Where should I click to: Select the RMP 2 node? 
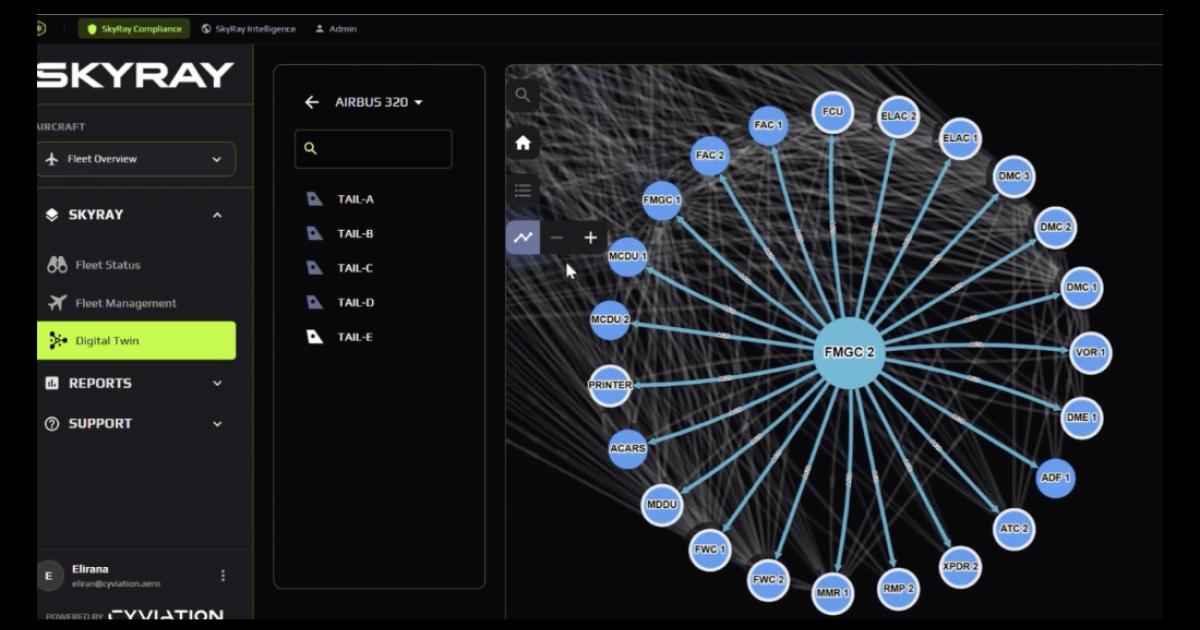click(898, 589)
